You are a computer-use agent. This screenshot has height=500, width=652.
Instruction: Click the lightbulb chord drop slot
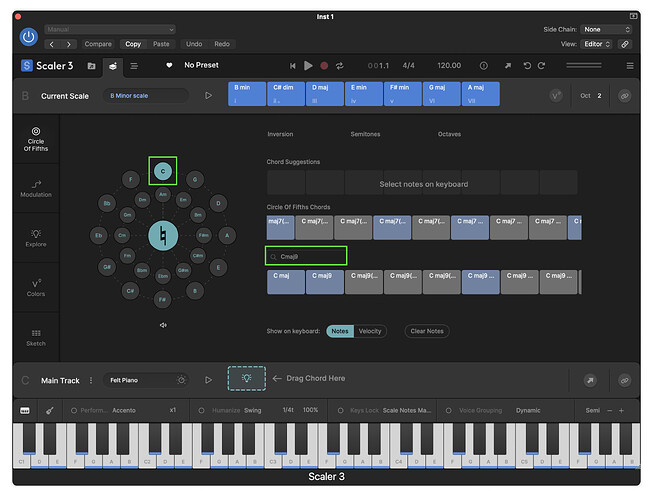(x=247, y=378)
